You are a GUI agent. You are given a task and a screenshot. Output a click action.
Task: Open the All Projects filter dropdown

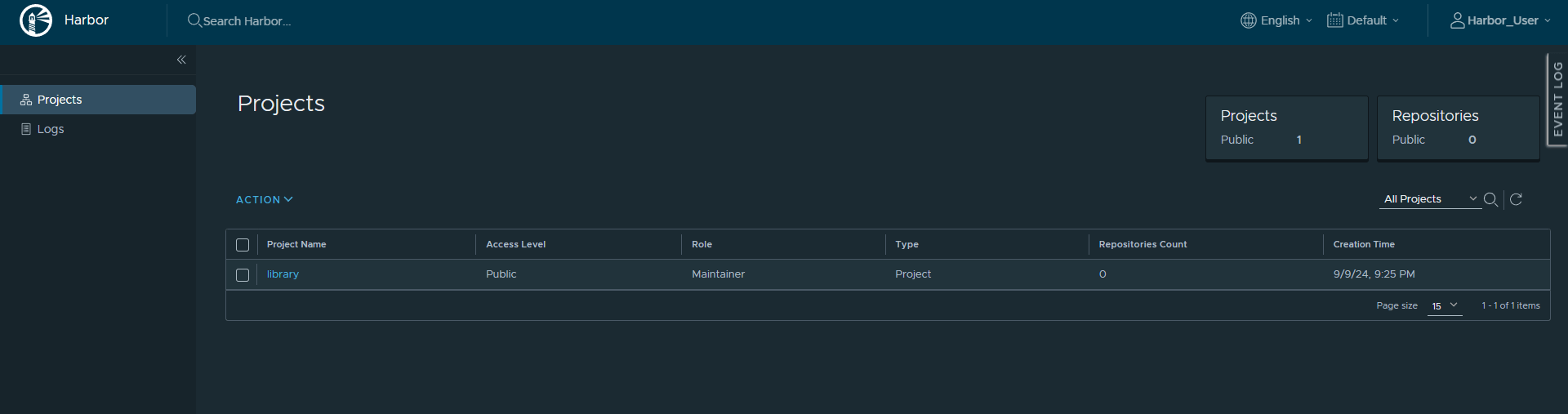(x=1430, y=199)
